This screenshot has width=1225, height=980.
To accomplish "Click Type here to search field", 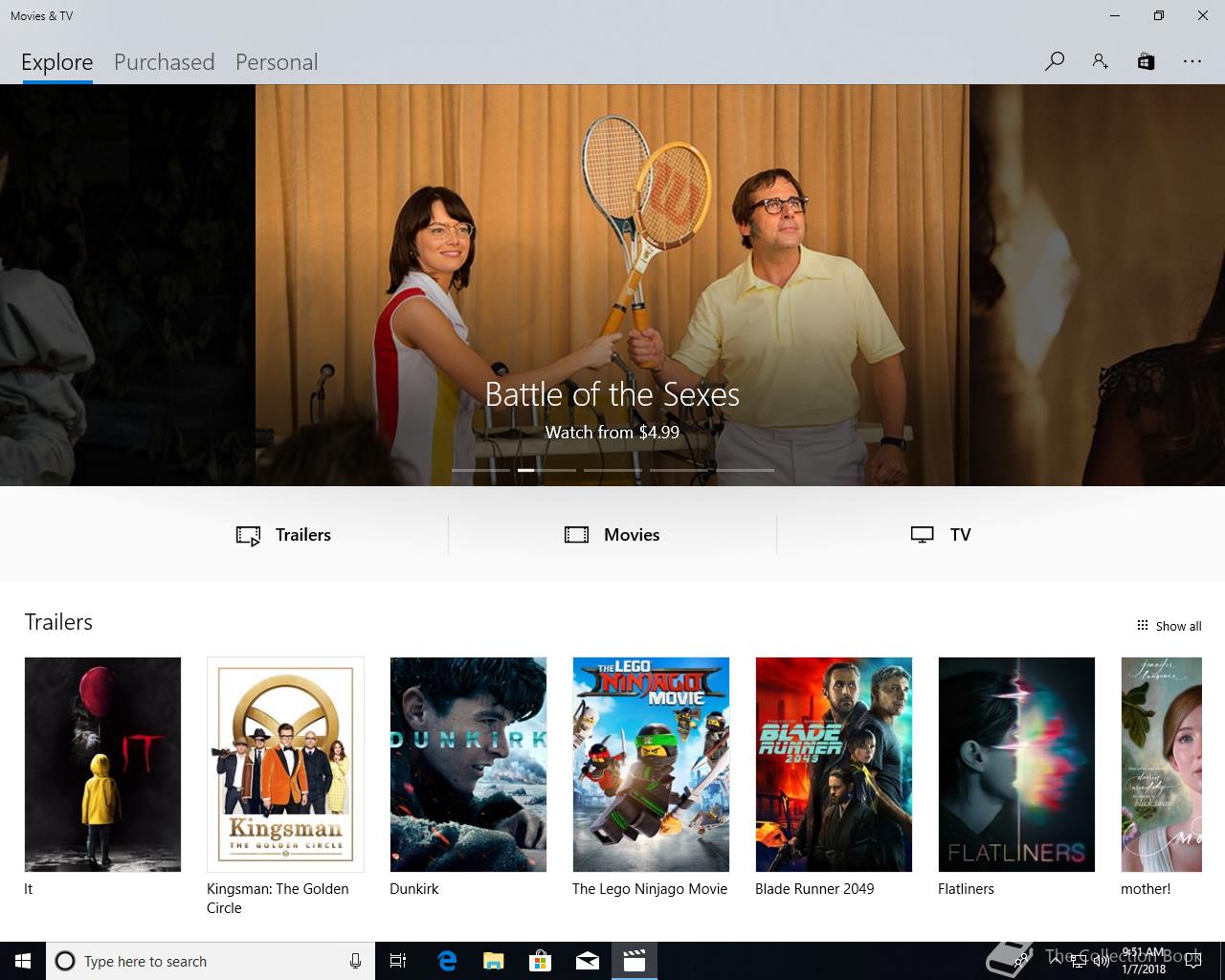I will 211,961.
